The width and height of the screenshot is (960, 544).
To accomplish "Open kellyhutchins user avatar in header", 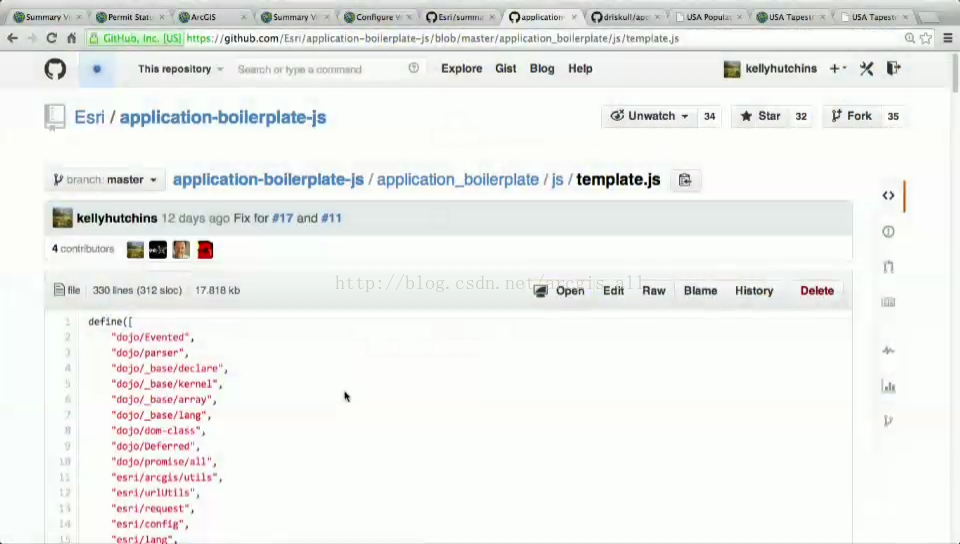I will coord(732,69).
